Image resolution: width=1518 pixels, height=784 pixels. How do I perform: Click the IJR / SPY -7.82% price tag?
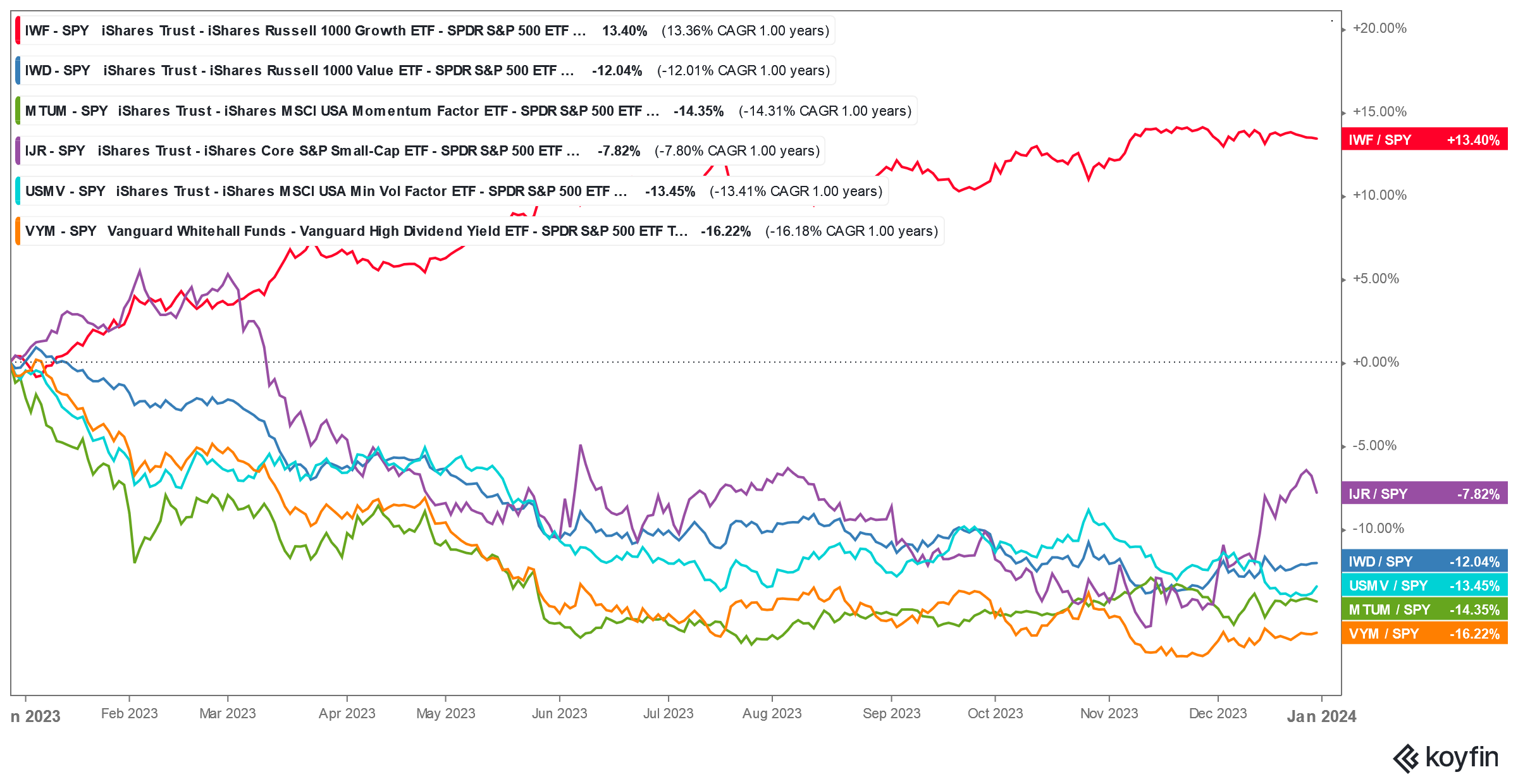[1423, 494]
